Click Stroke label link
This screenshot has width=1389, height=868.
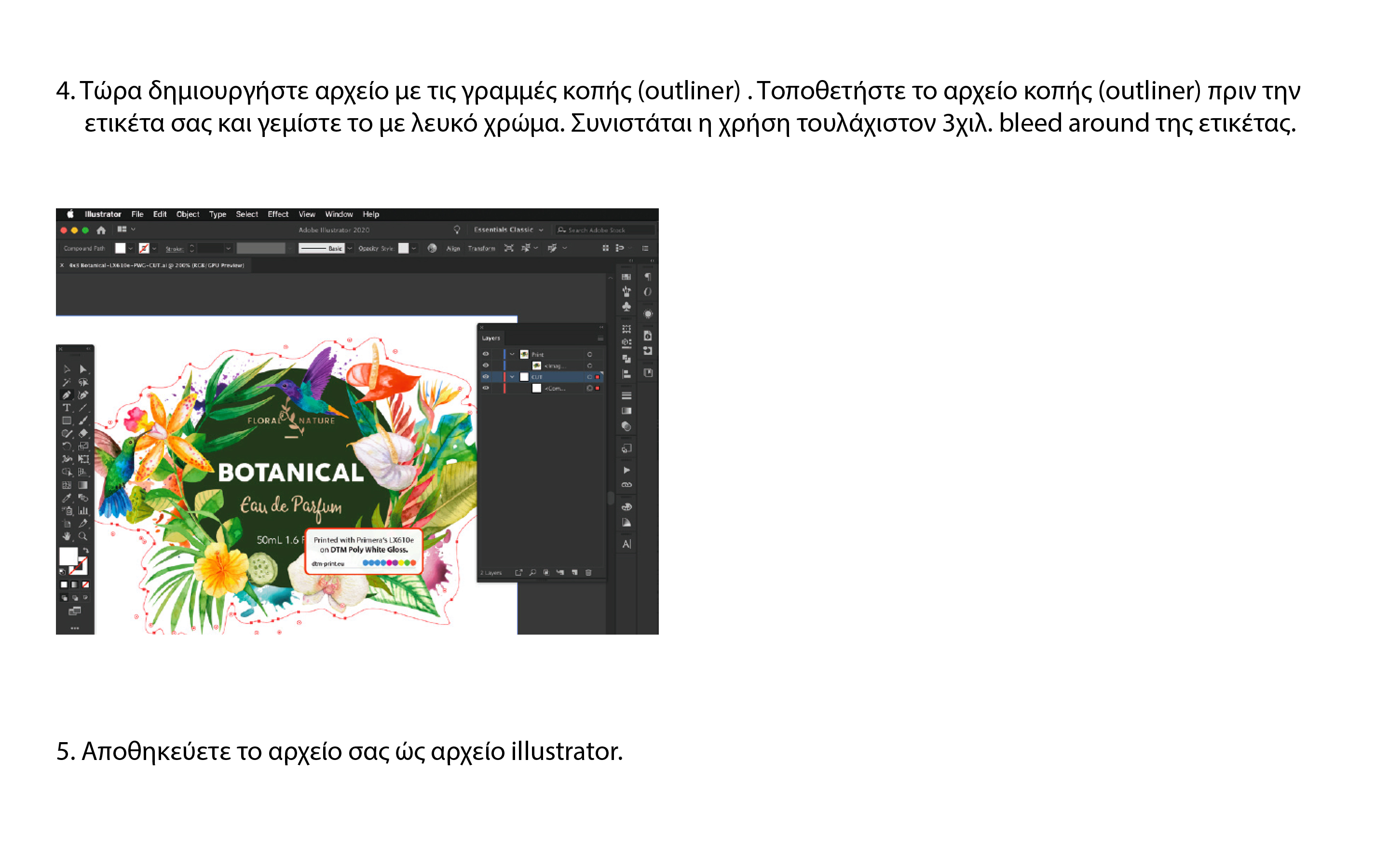coord(174,248)
